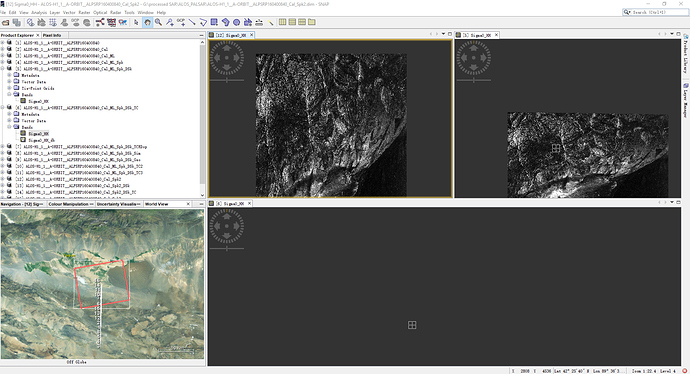Tile windows evenly using first grid icon
This screenshot has width=690, height=374.
[283, 22]
